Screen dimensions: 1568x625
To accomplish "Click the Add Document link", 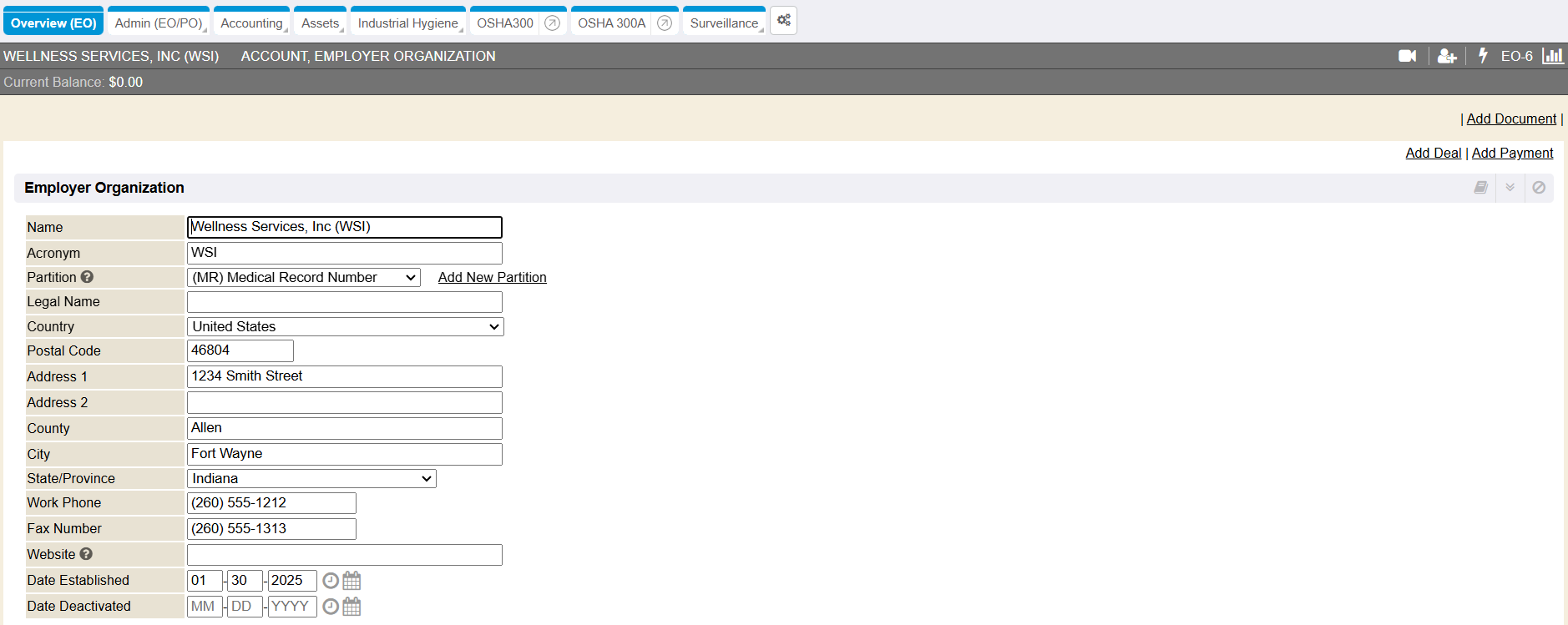I will click(x=1511, y=119).
